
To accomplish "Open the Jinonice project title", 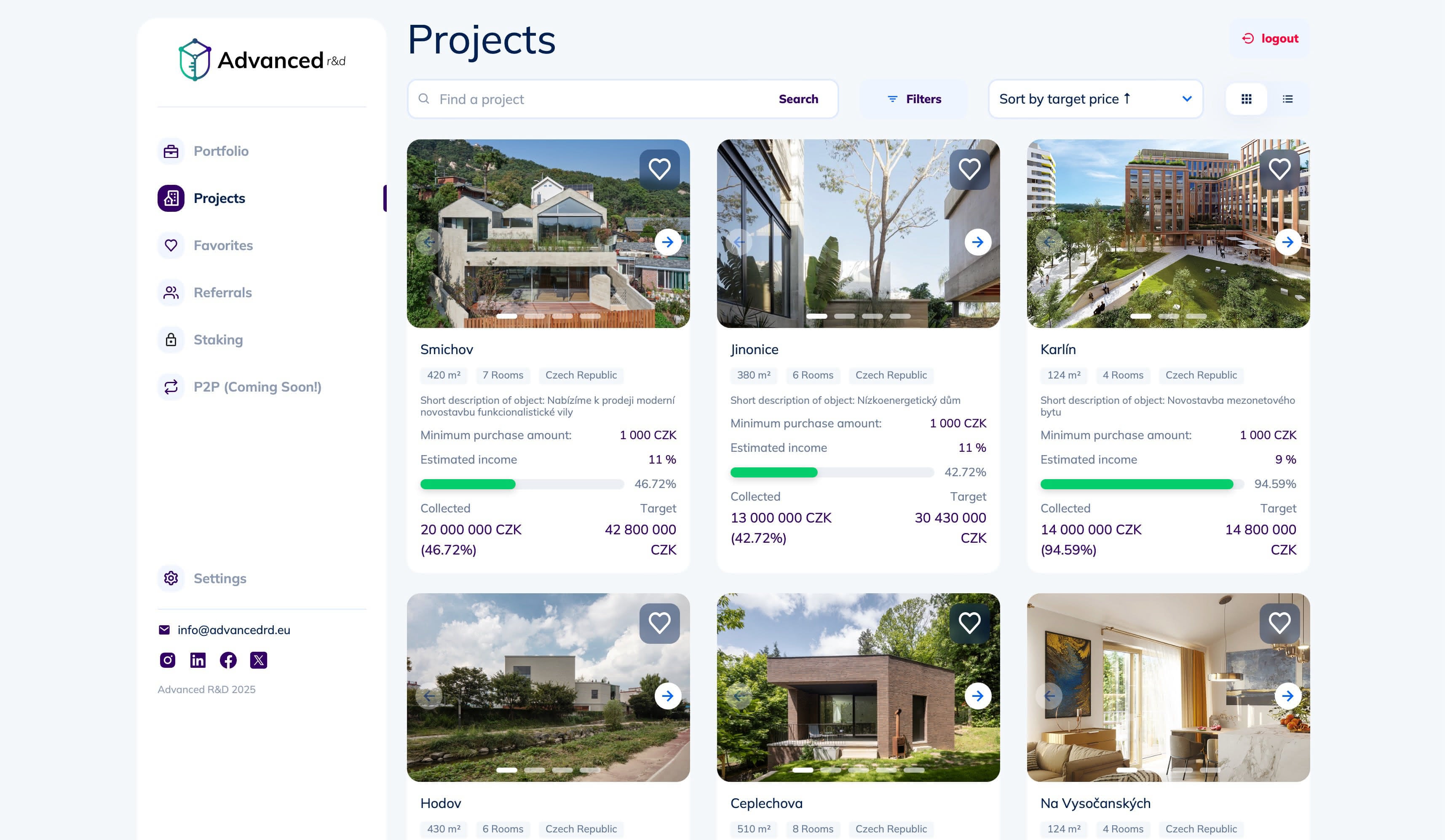I will (x=754, y=349).
